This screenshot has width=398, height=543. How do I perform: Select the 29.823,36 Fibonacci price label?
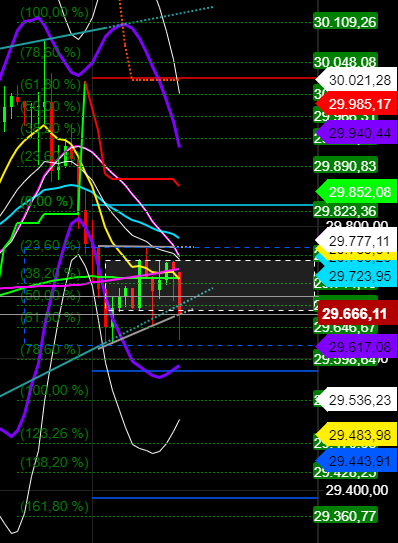tap(345, 211)
